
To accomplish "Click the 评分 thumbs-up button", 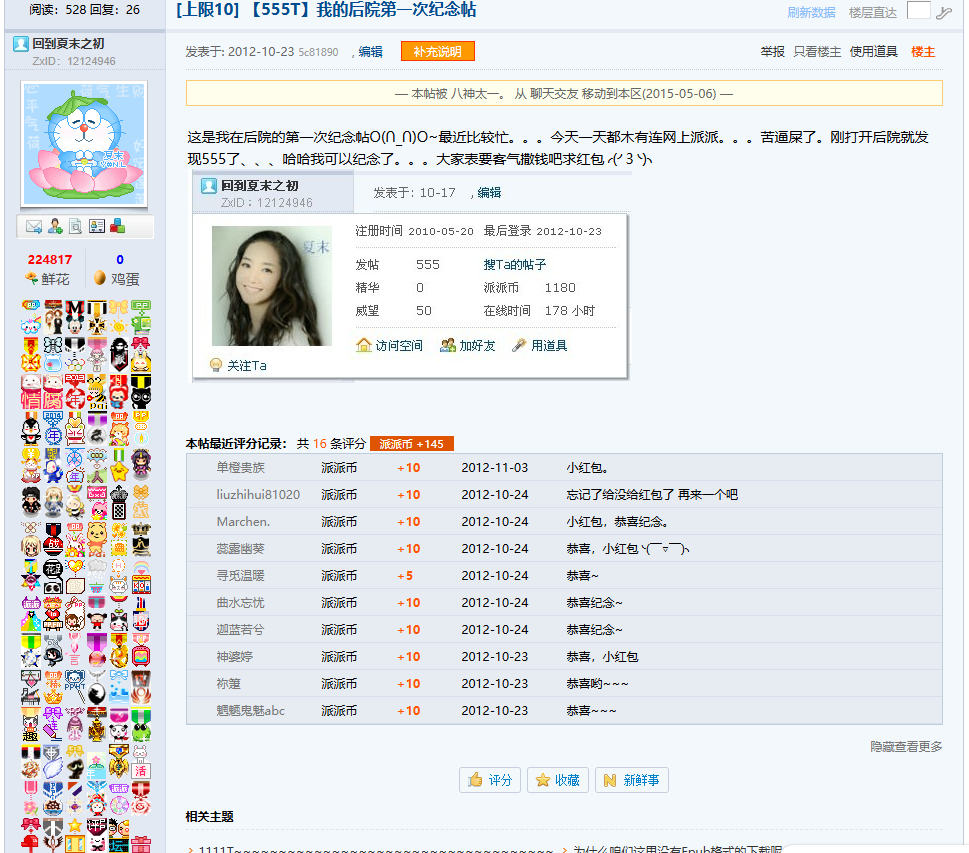I will 490,780.
